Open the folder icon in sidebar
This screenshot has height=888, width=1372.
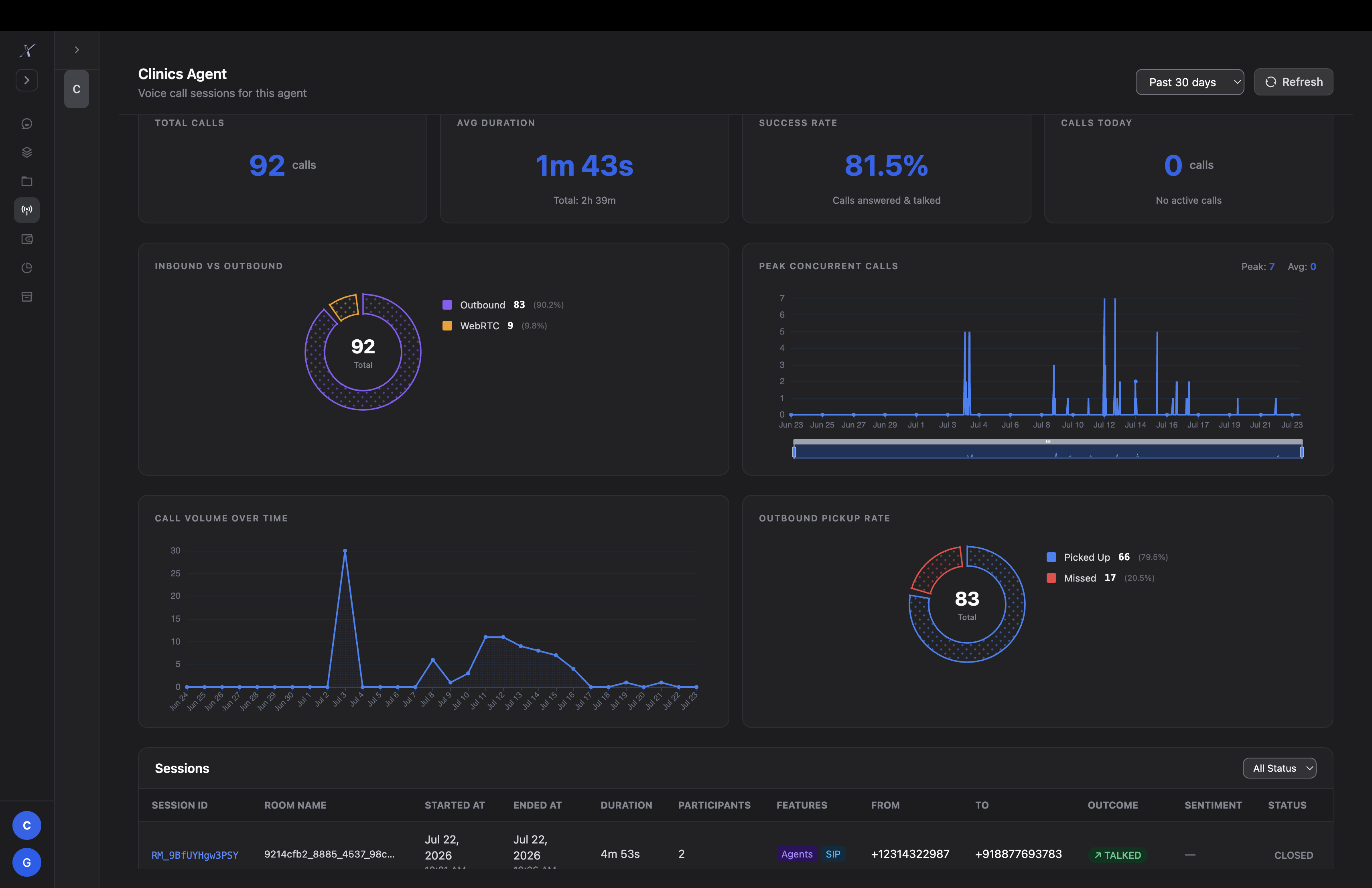point(26,181)
